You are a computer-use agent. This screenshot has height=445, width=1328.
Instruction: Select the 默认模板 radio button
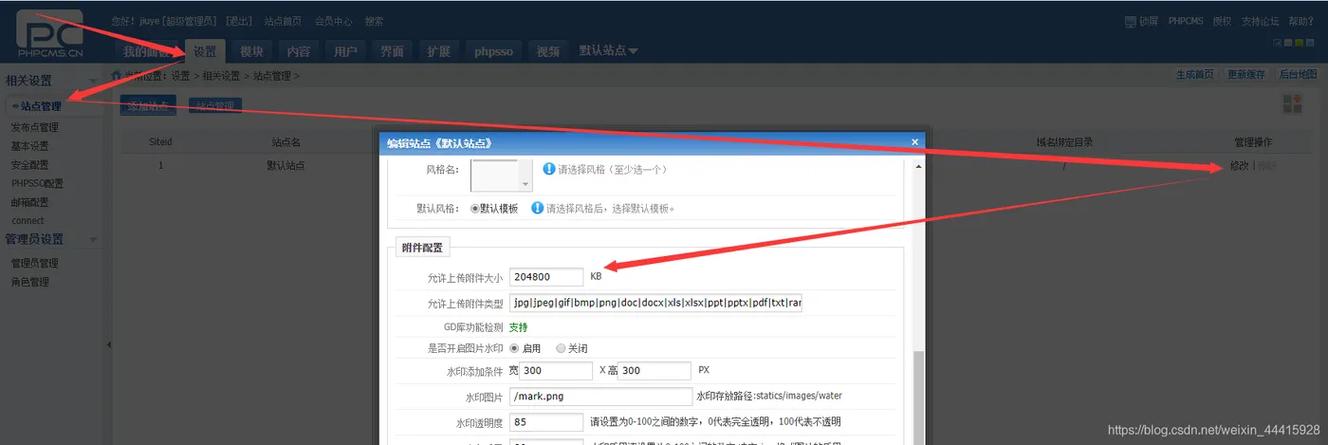click(x=475, y=208)
